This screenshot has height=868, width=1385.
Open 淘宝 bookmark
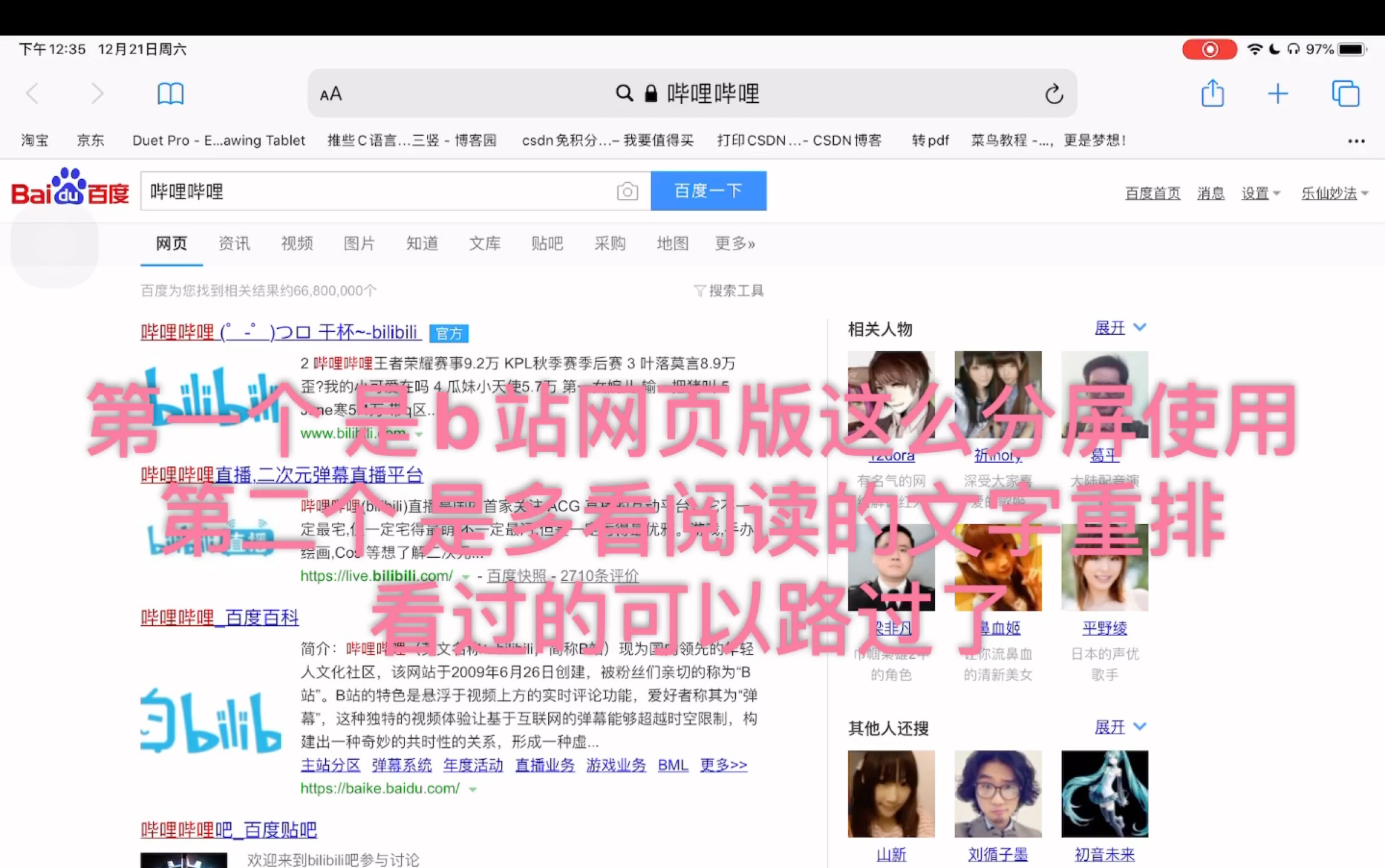click(35, 141)
